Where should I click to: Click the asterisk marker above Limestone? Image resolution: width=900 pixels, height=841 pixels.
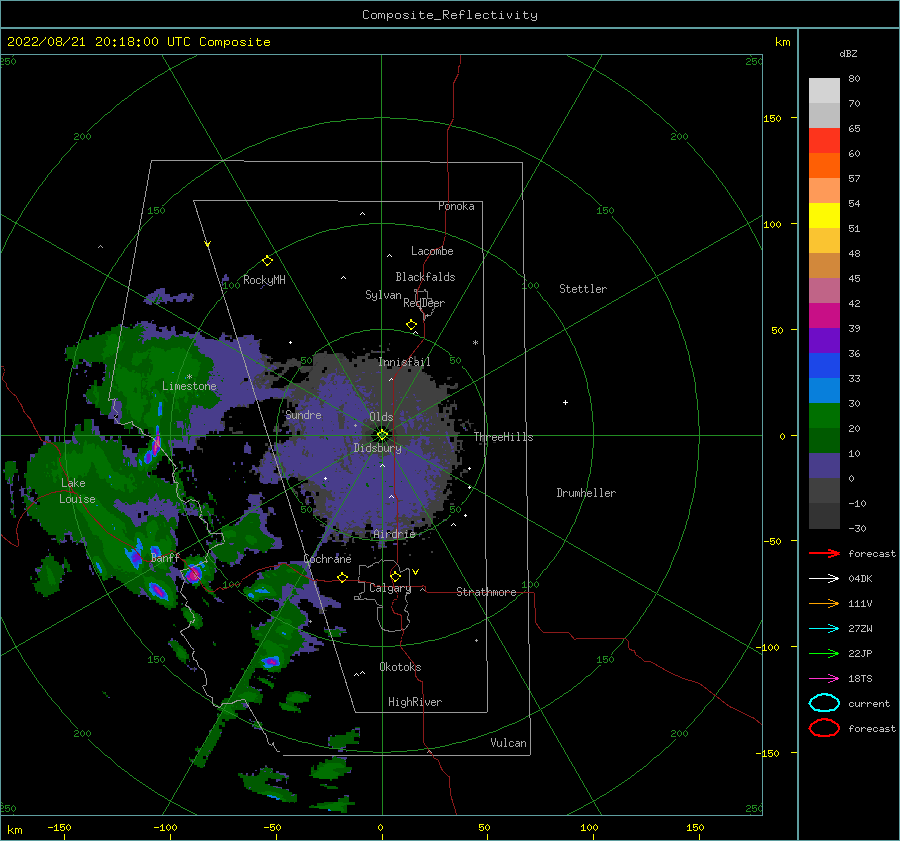pyautogui.click(x=189, y=377)
